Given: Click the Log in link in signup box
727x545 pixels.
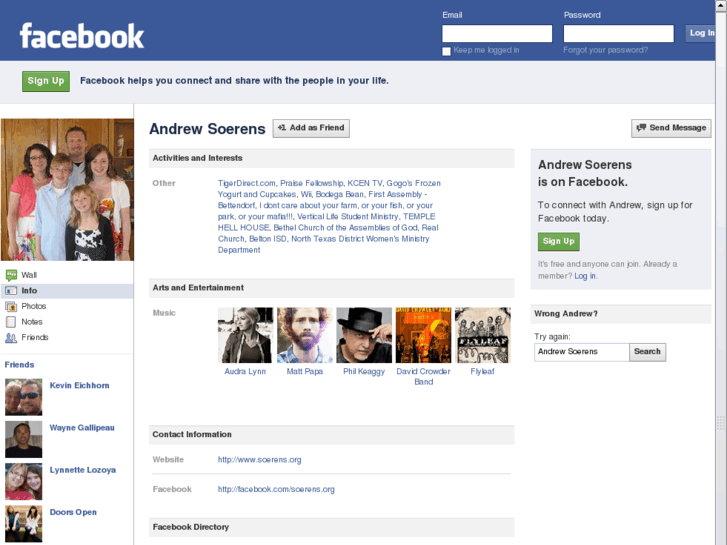Looking at the screenshot, I should [585, 276].
